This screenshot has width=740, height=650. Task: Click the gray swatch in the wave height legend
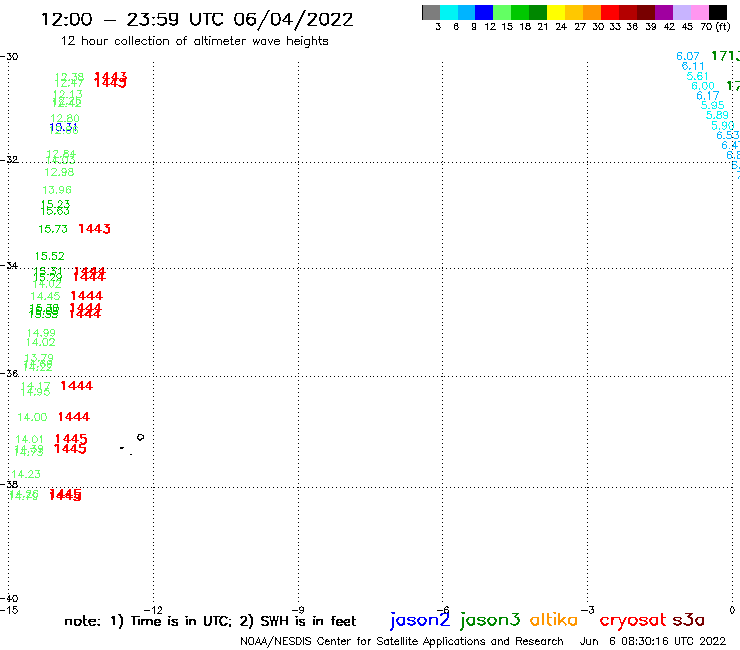point(431,12)
